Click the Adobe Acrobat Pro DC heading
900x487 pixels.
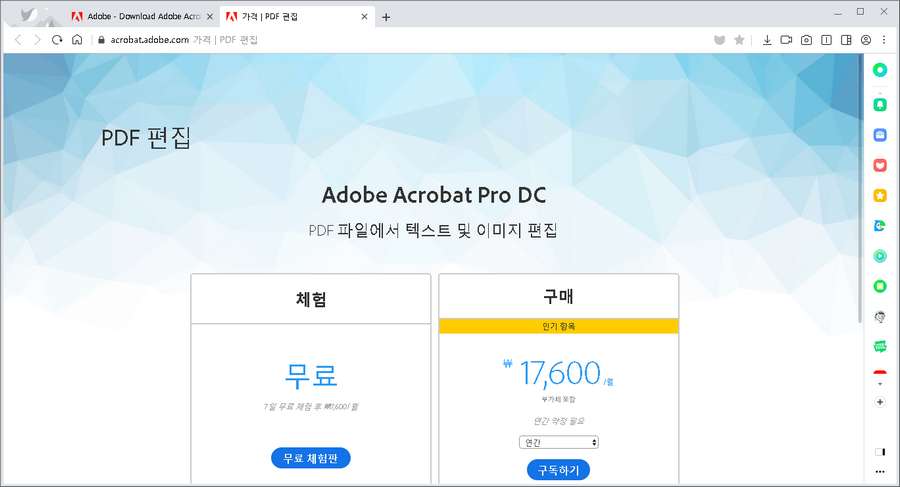click(x=434, y=195)
